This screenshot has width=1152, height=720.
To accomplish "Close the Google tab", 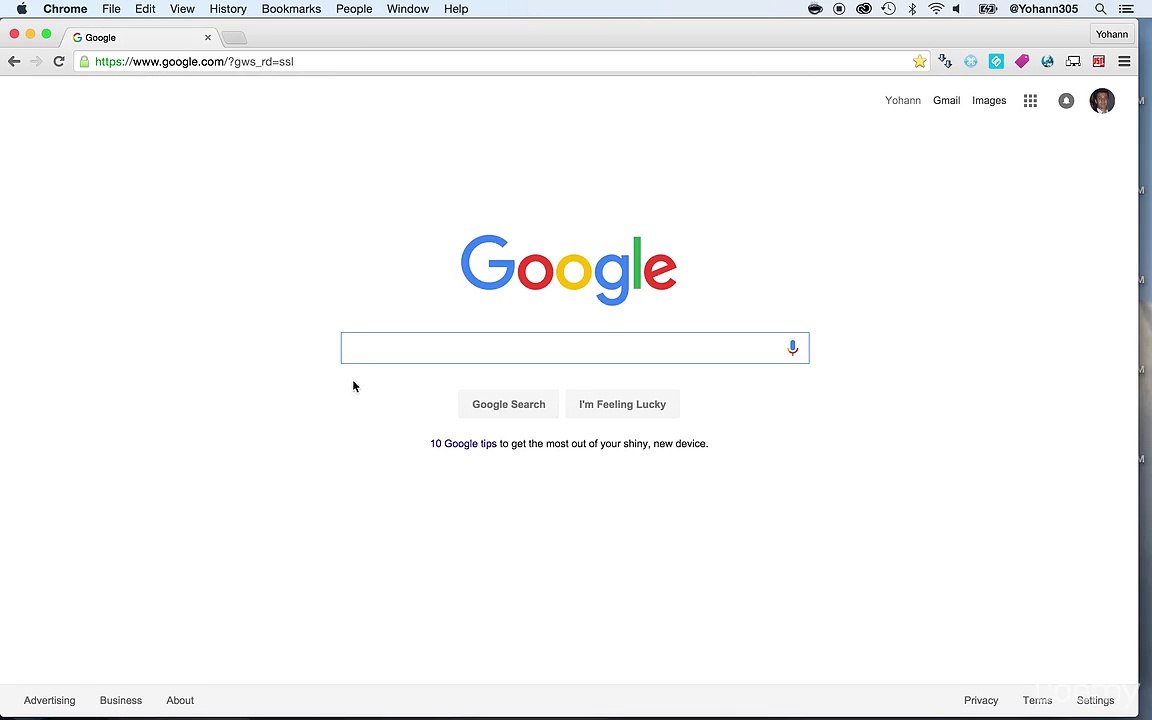I will [208, 37].
